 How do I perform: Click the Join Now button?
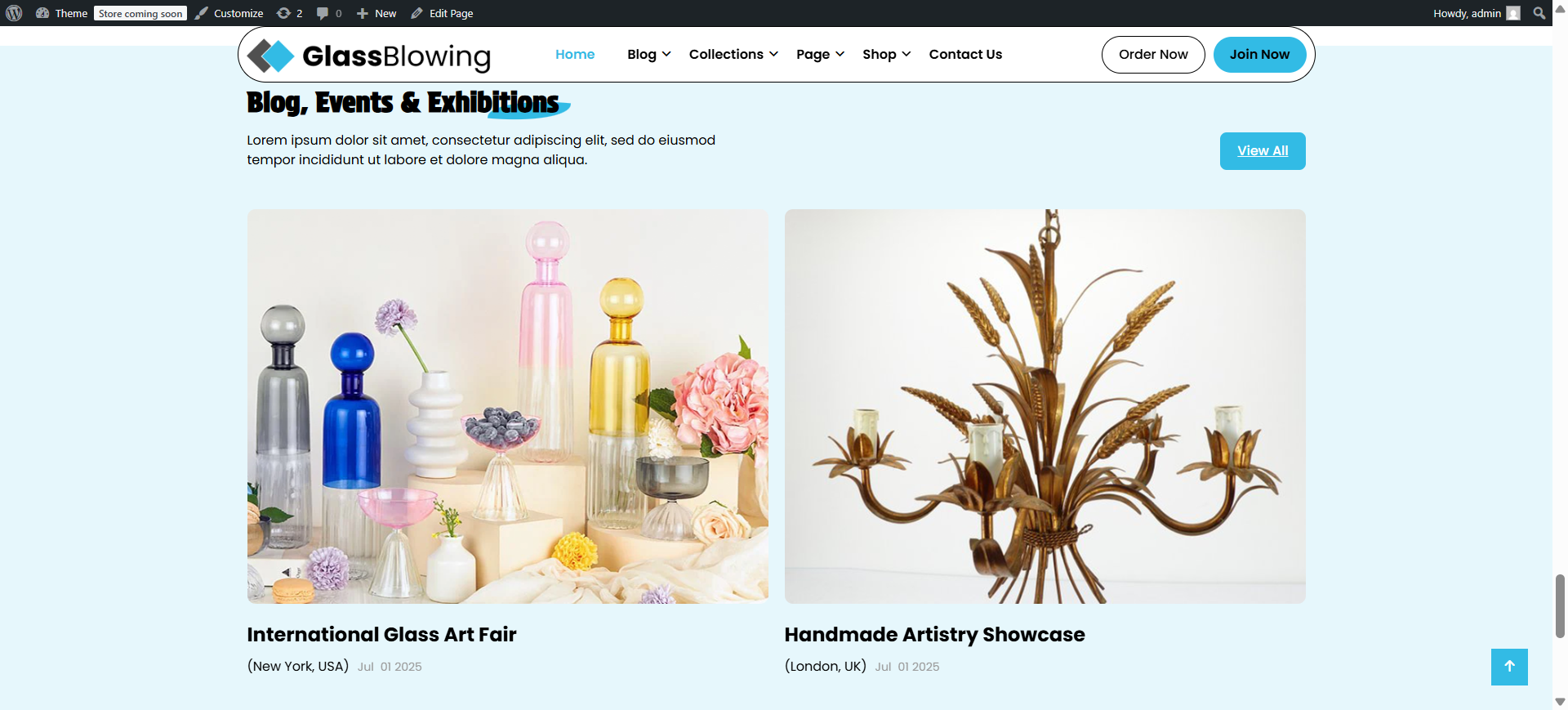pos(1259,55)
